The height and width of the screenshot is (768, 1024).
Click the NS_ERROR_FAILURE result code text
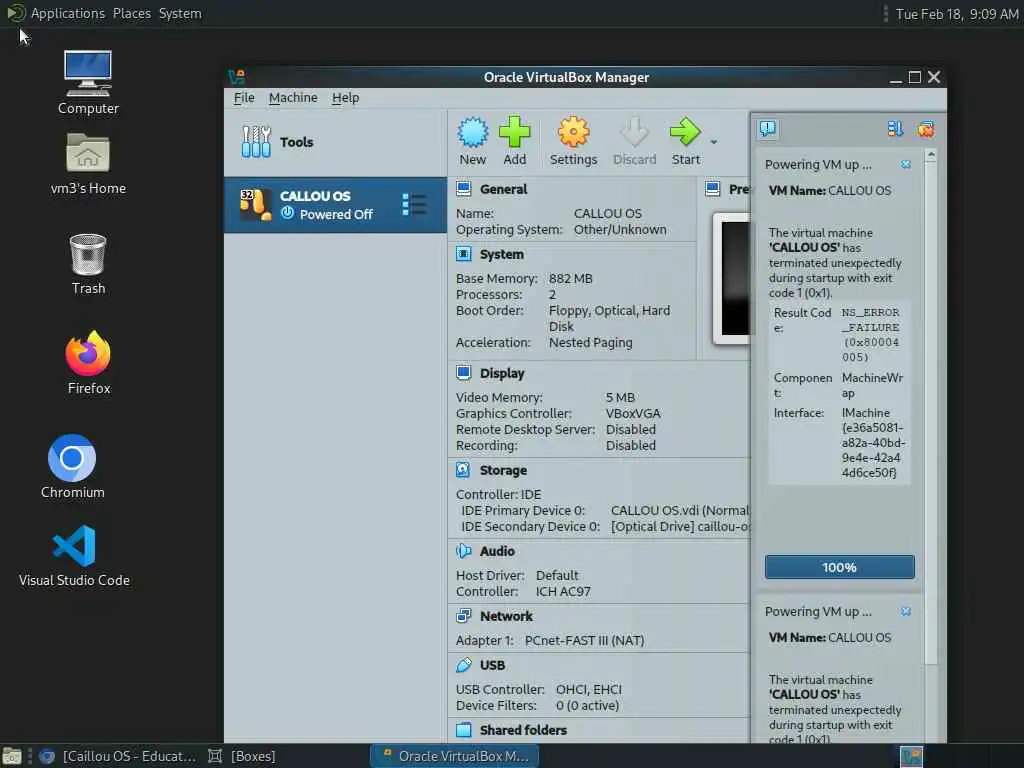pyautogui.click(x=871, y=335)
